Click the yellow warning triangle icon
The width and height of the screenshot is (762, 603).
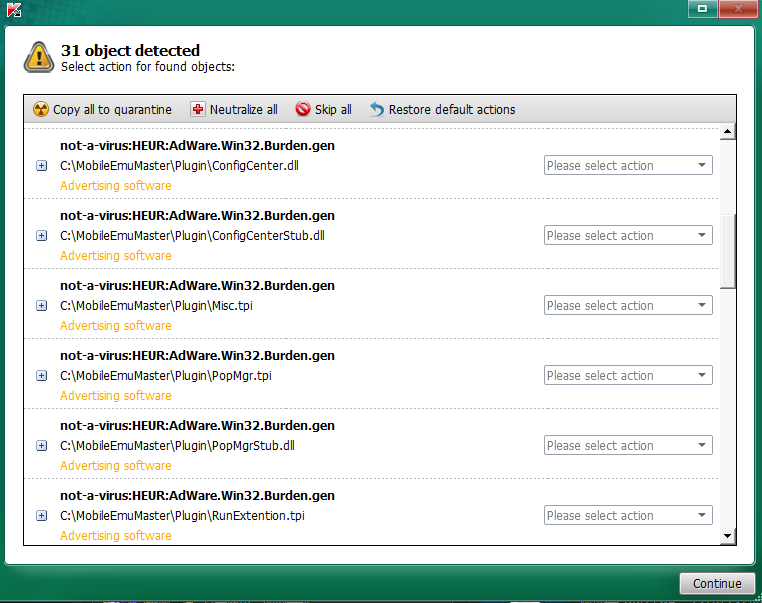tap(39, 57)
